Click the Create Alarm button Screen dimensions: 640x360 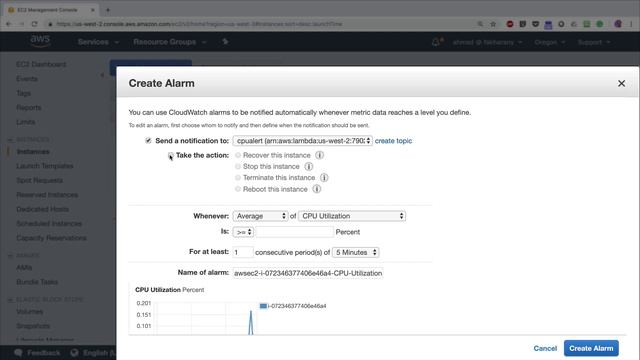point(591,348)
